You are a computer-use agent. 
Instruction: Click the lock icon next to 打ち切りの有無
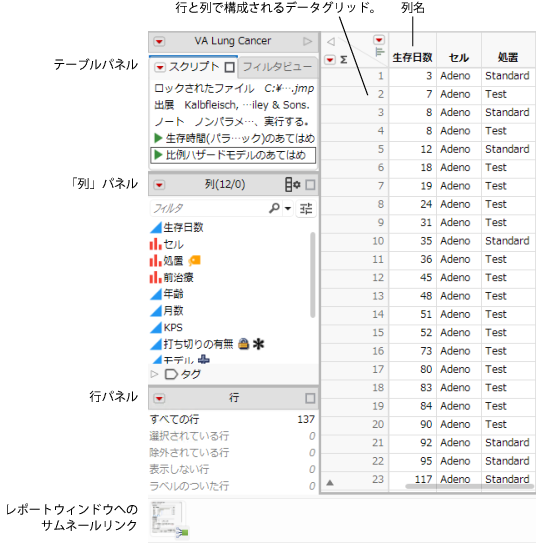tap(243, 344)
